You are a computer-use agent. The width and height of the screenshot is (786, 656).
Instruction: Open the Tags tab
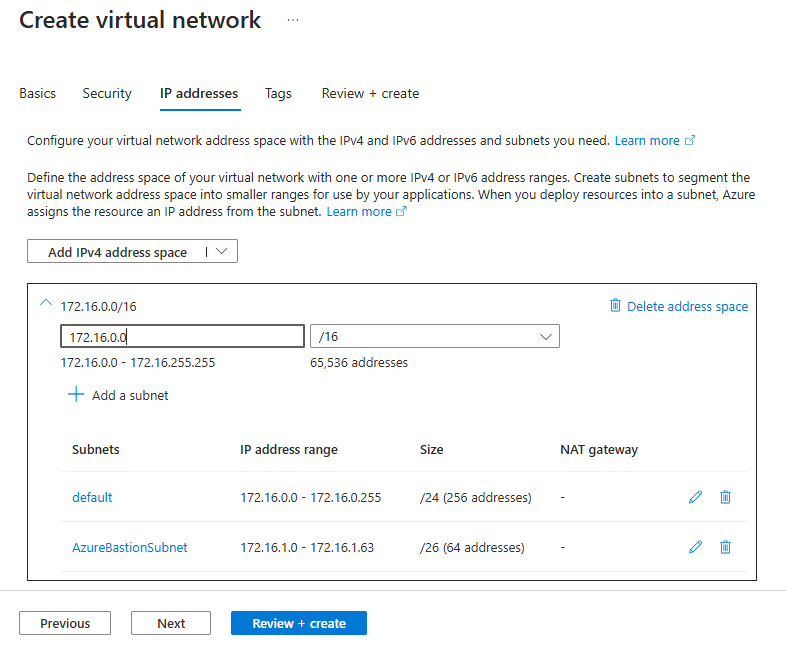point(278,93)
